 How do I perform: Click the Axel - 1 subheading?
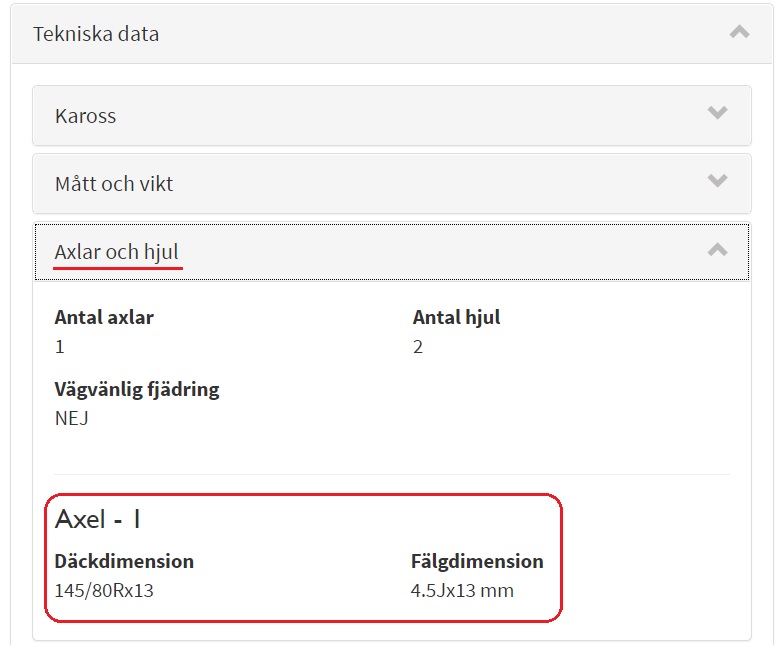pos(98,519)
